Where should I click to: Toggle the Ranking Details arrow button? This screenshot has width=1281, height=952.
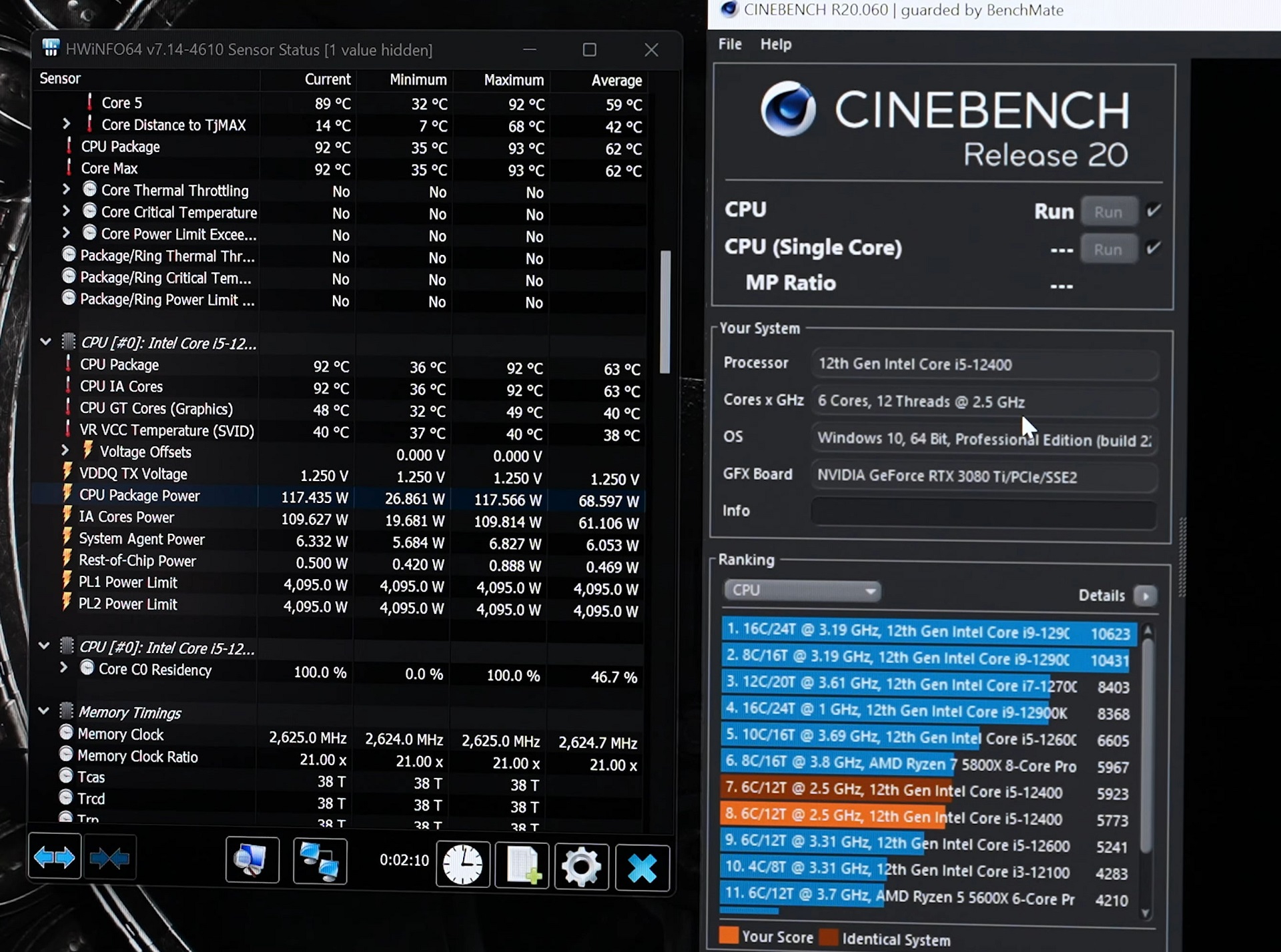point(1146,596)
